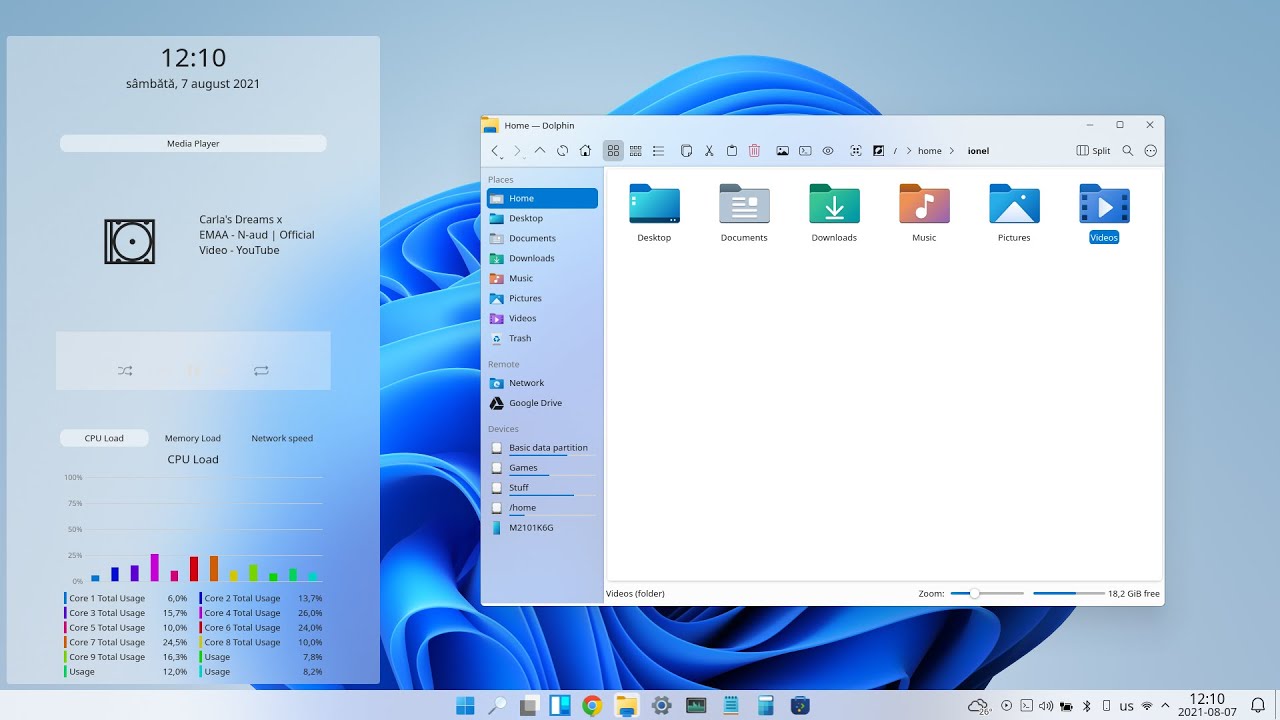Open the us keyboard layout switcher

point(1127,706)
